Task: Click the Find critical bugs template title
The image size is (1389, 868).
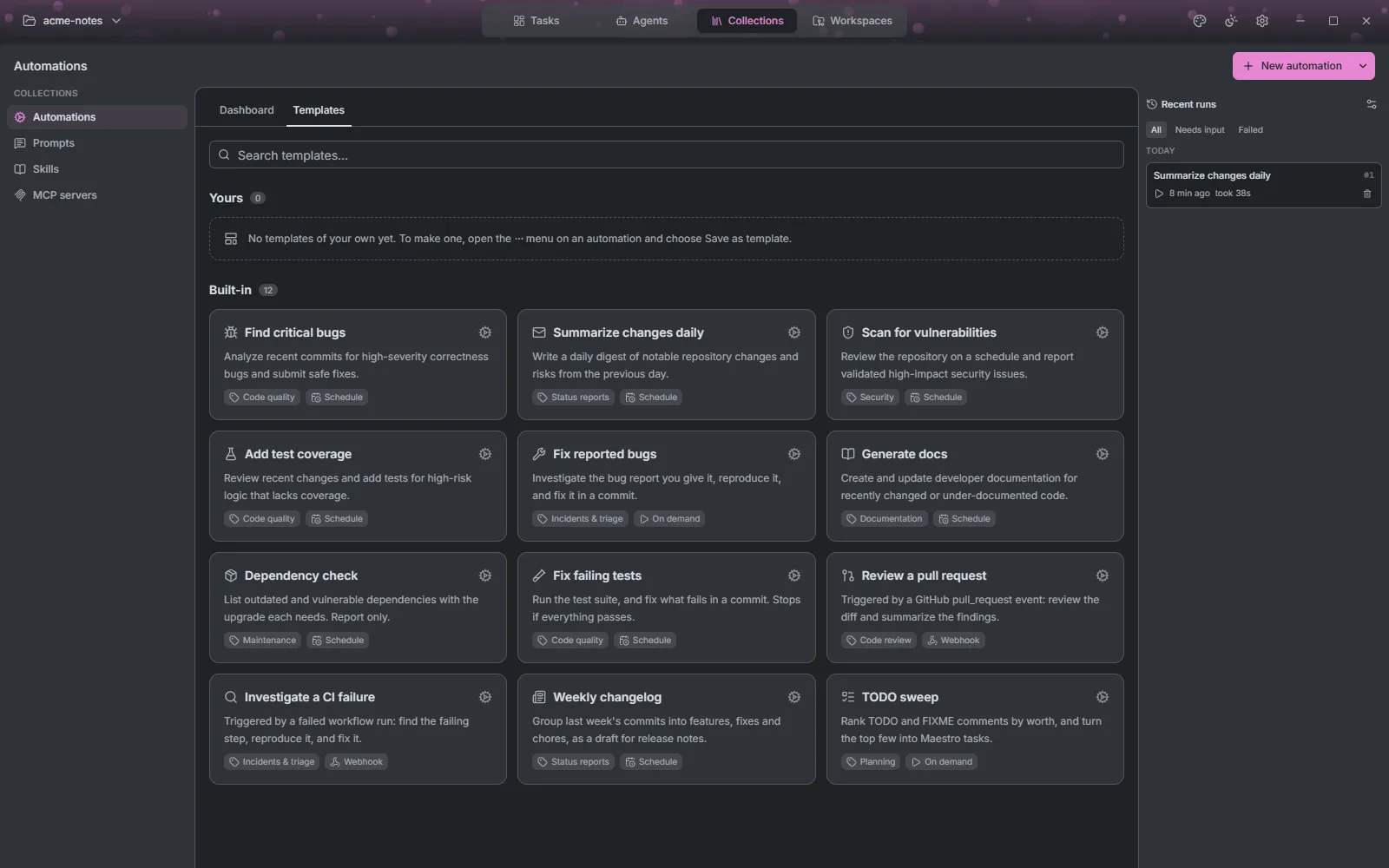Action: pyautogui.click(x=295, y=332)
